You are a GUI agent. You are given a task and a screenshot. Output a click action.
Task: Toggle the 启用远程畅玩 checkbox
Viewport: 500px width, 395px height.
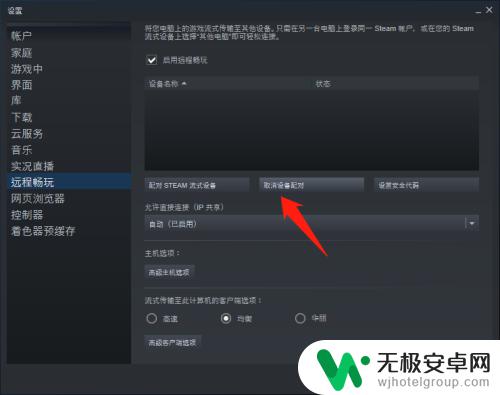coord(152,60)
